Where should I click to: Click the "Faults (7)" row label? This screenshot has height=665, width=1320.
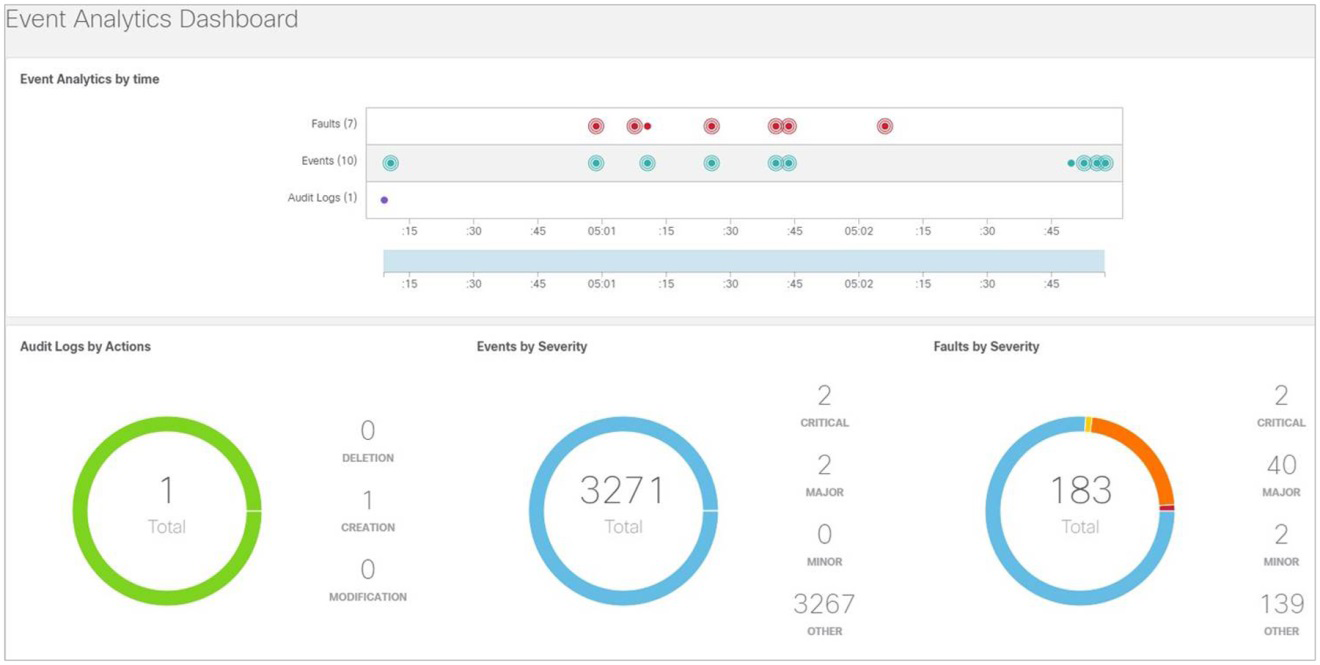[x=334, y=124]
